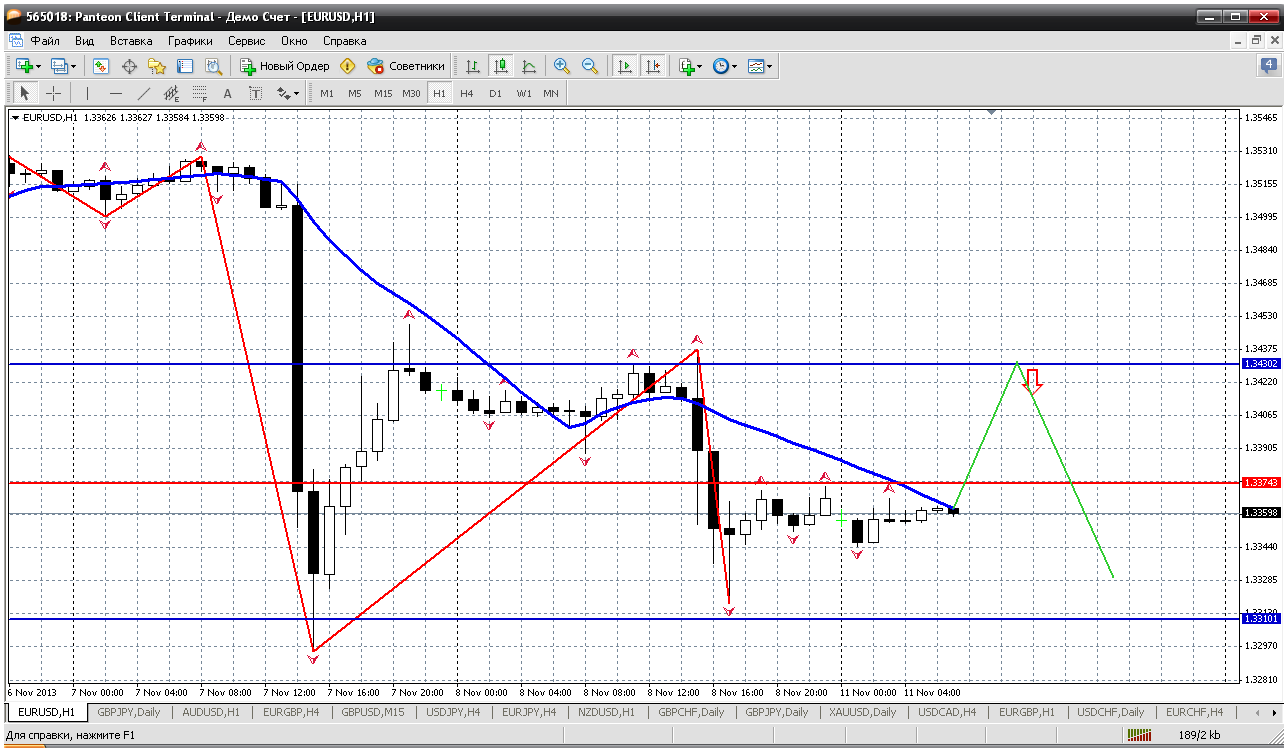Switch to D1 timeframe
This screenshot has height=748, width=1288.
point(495,93)
